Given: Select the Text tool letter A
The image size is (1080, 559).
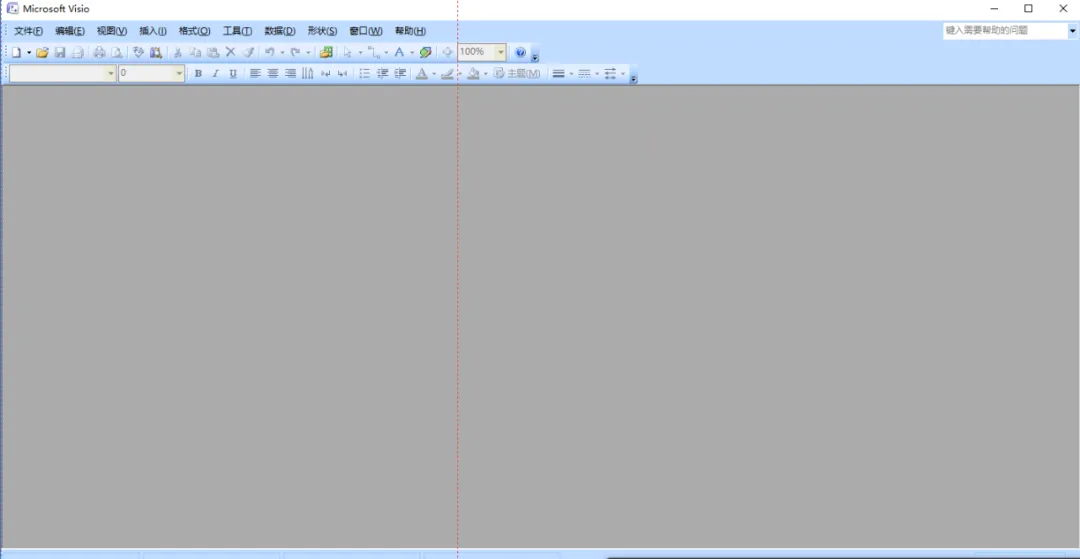Looking at the screenshot, I should pos(399,52).
